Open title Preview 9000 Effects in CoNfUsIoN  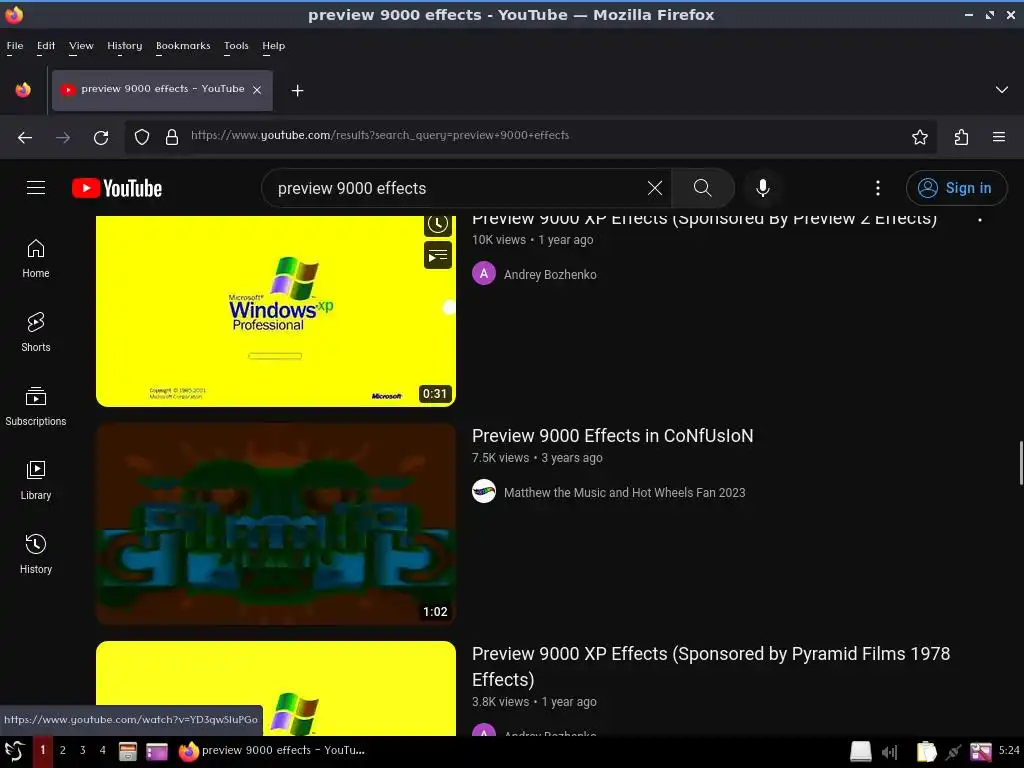coord(613,436)
